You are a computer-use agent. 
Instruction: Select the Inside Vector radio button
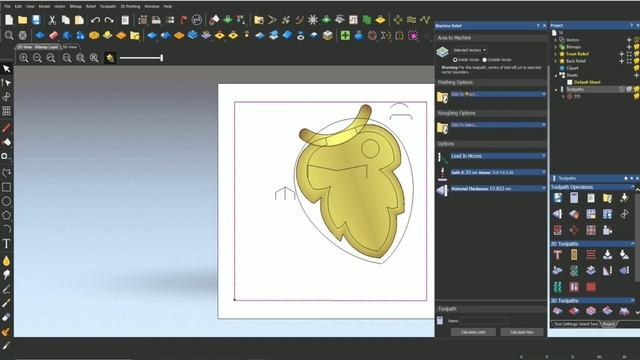click(x=455, y=60)
